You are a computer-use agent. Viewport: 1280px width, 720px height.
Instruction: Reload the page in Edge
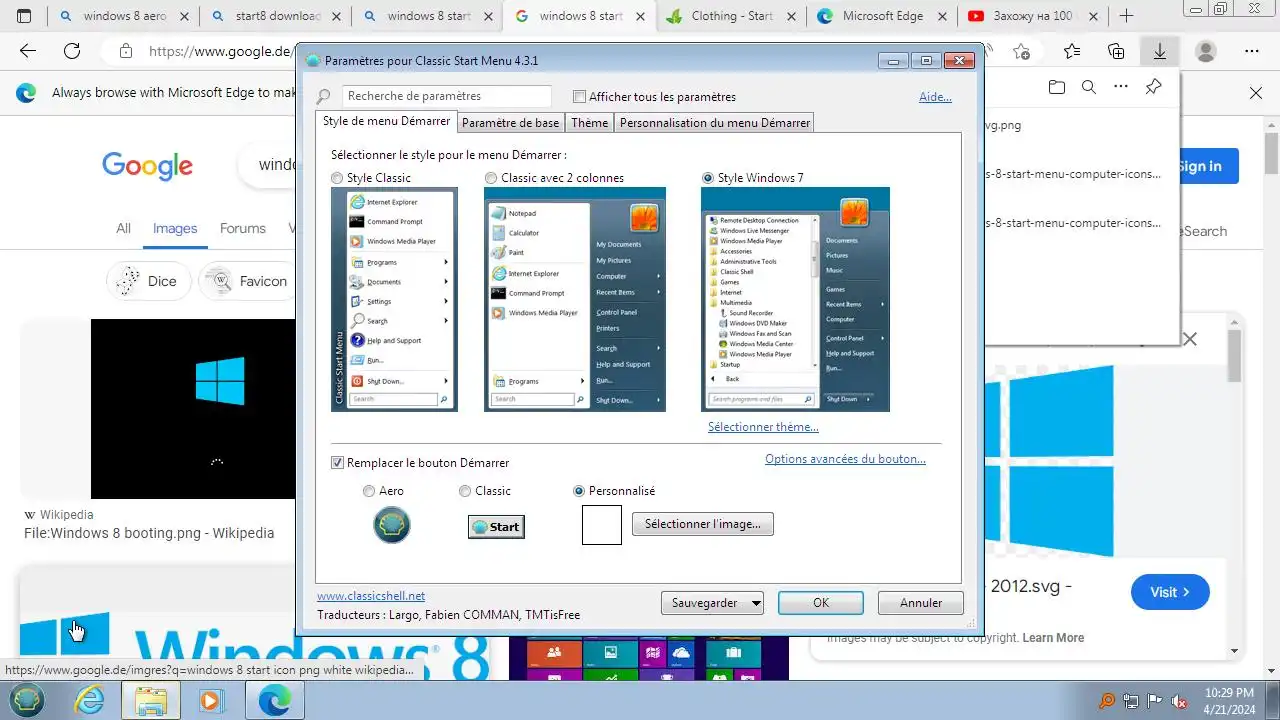tap(72, 51)
